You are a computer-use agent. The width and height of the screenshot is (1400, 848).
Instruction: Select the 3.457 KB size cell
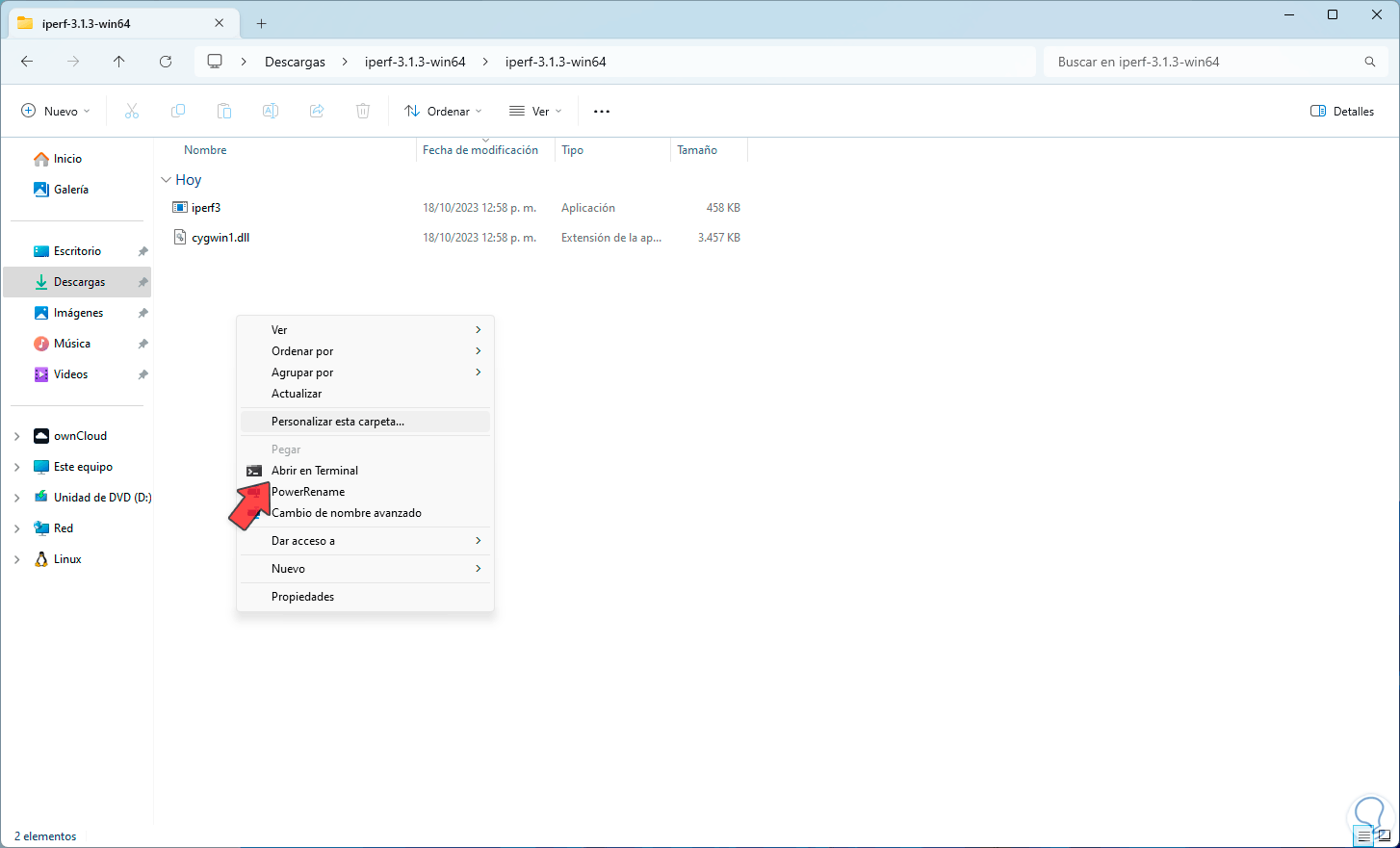[719, 238]
